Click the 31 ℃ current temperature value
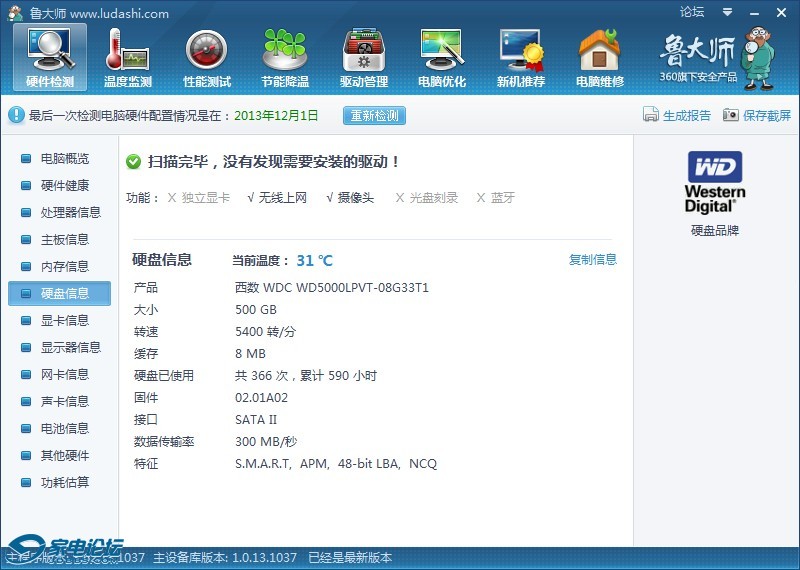Screen dimensions: 800x570 pyautogui.click(x=315, y=261)
